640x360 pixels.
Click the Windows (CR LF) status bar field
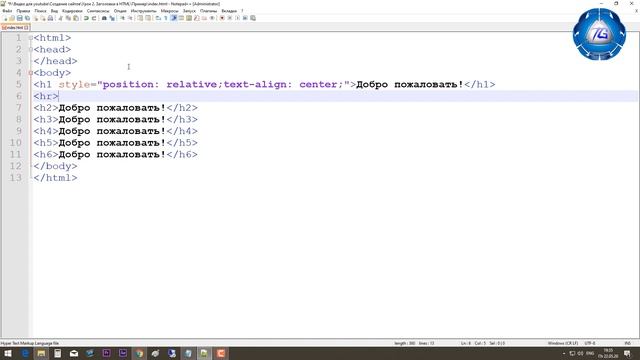[x=563, y=343]
